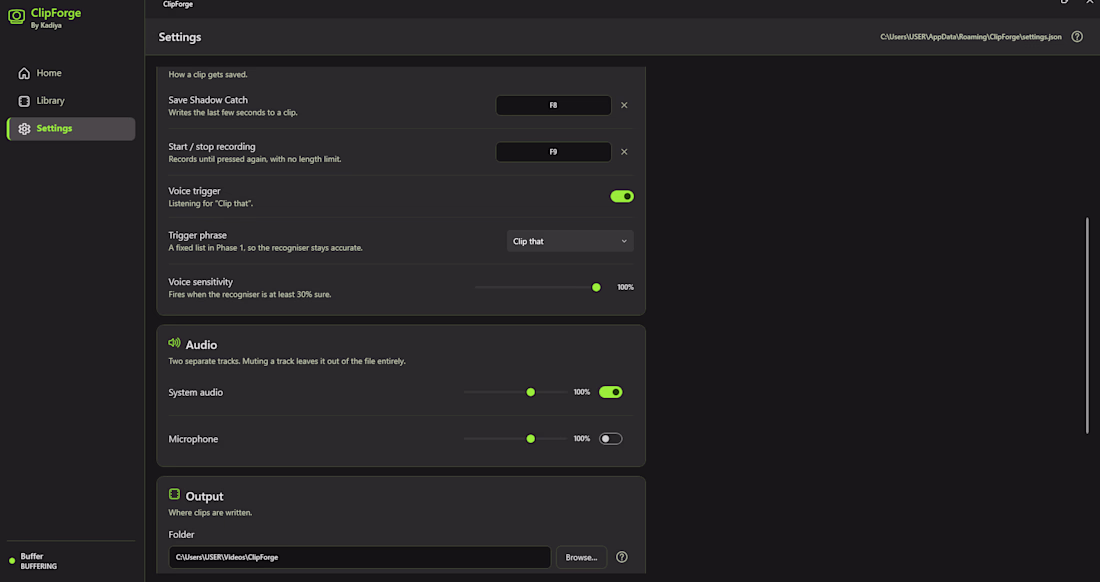Screen dimensions: 1100x582
Task: Click the "By Kadiya" text under the logo
Action: pos(46,26)
